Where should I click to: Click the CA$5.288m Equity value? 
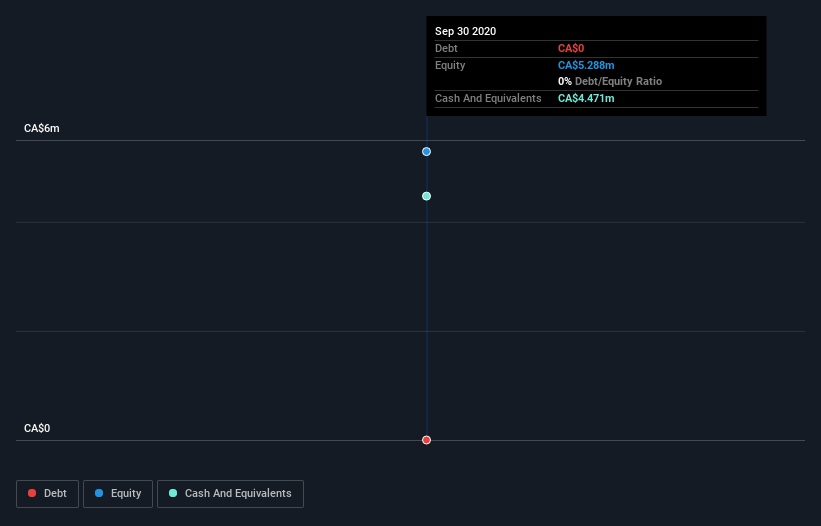586,65
